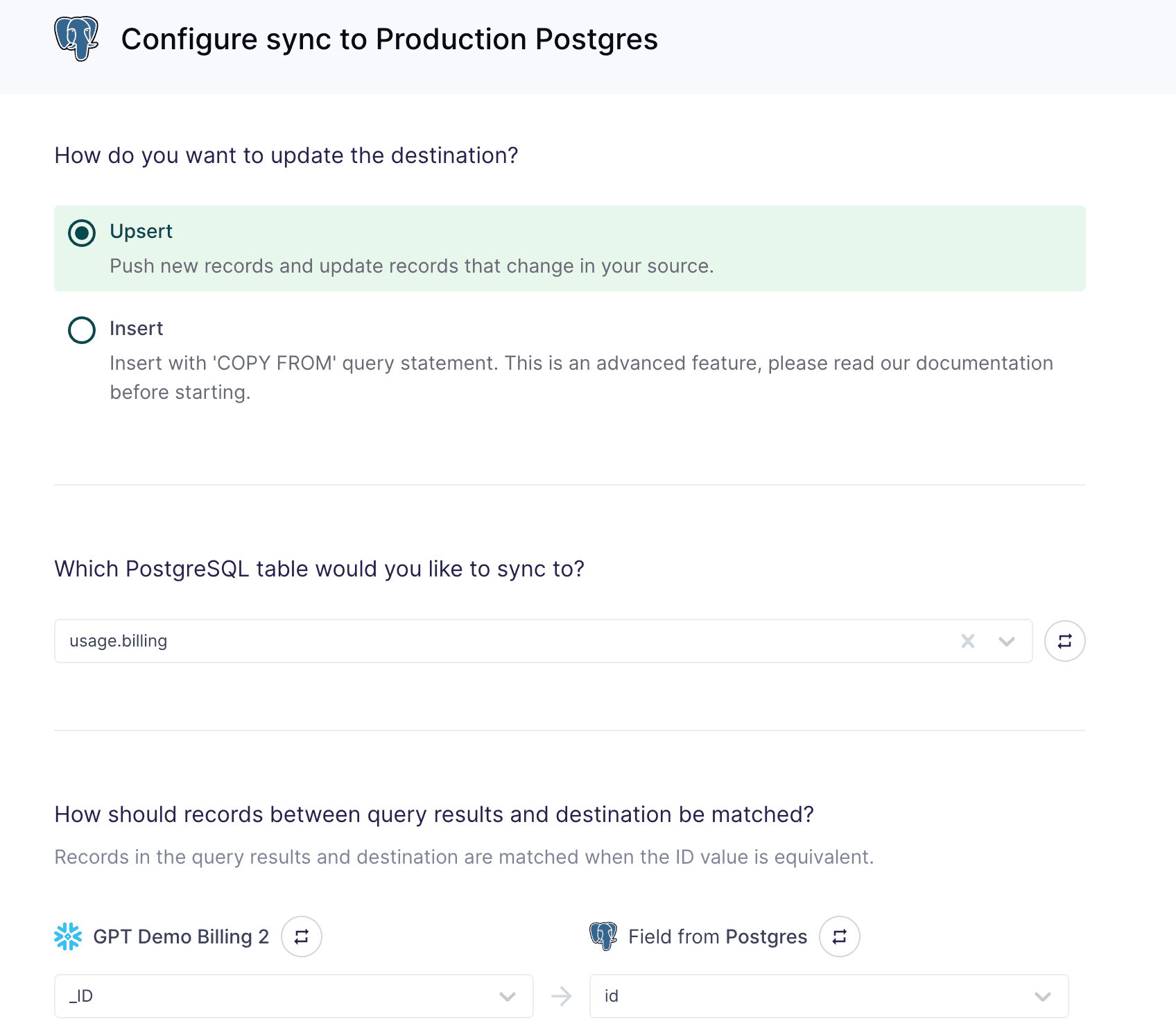Select the Insert radio button

click(81, 330)
